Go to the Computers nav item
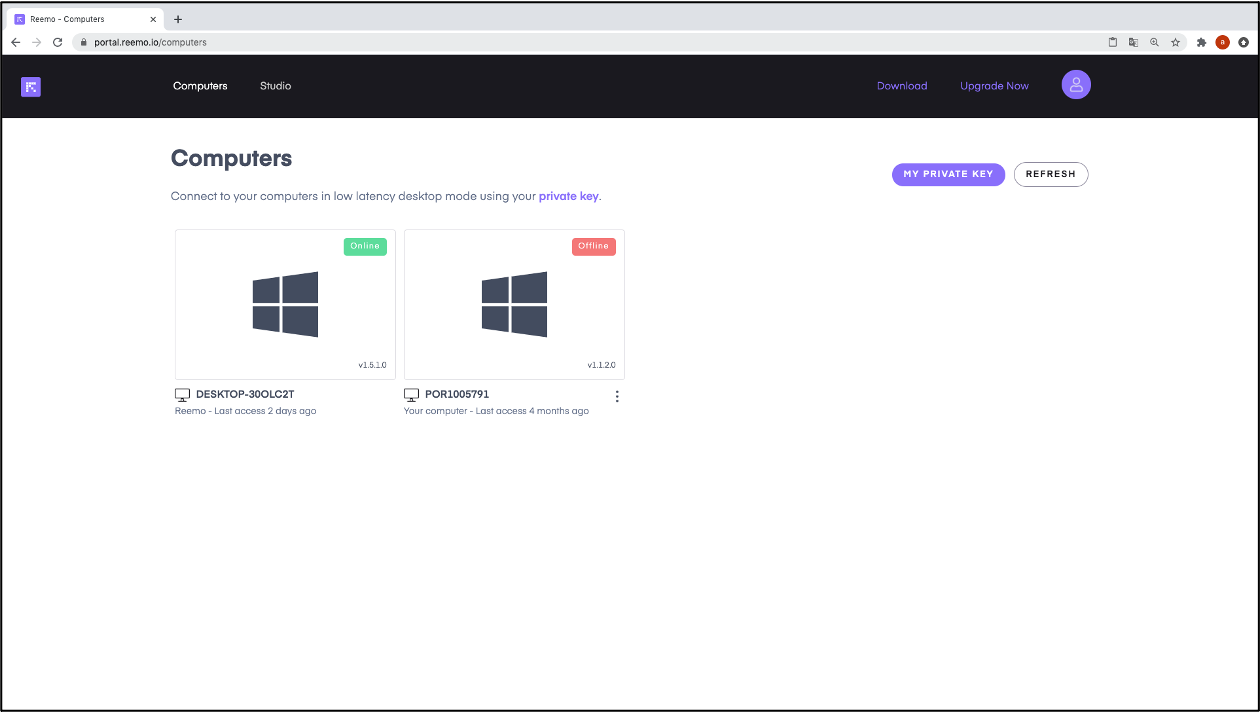The width and height of the screenshot is (1260, 712). (x=200, y=86)
